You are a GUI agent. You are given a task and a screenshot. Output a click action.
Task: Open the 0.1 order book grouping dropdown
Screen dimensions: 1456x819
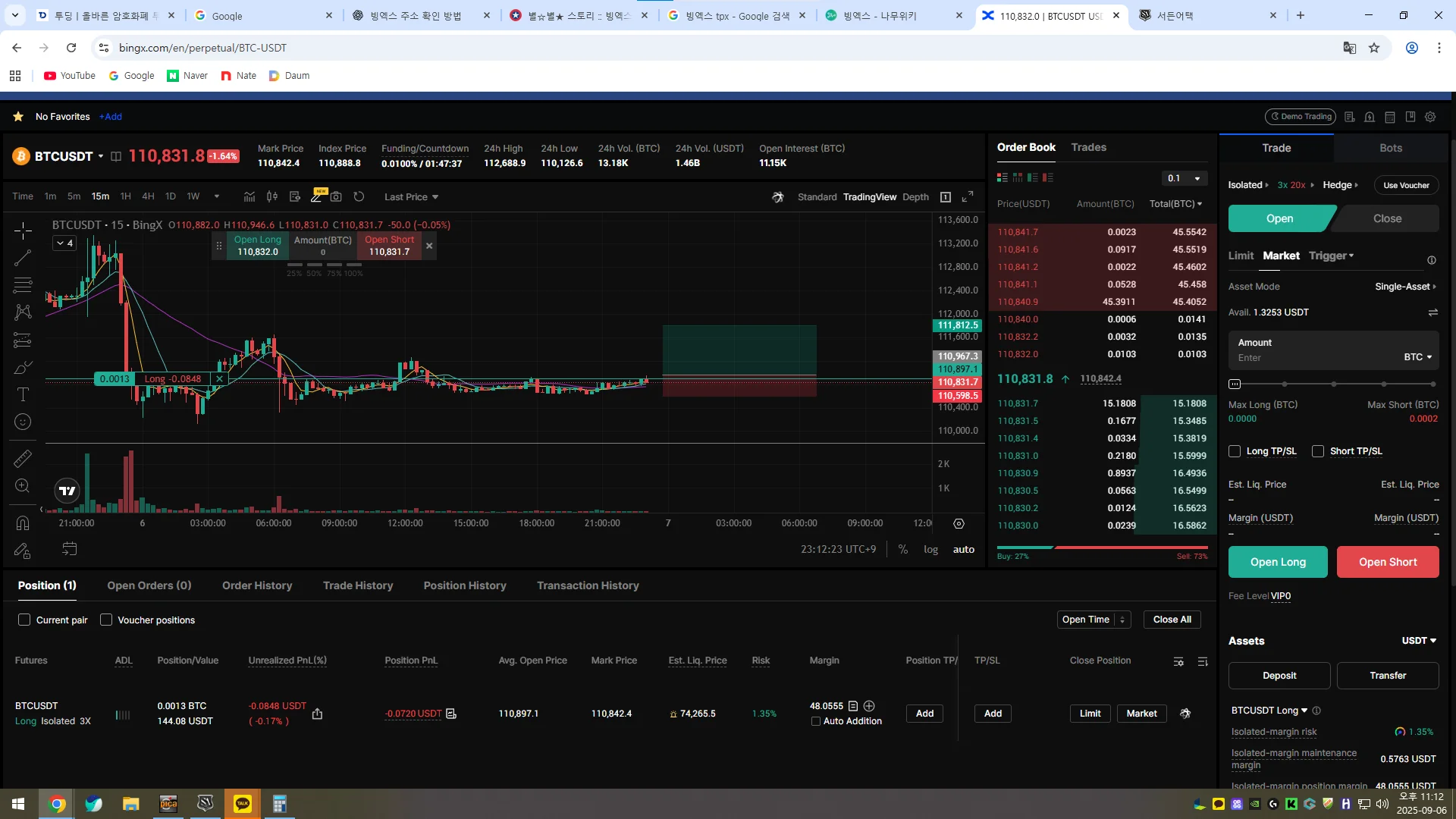1185,178
